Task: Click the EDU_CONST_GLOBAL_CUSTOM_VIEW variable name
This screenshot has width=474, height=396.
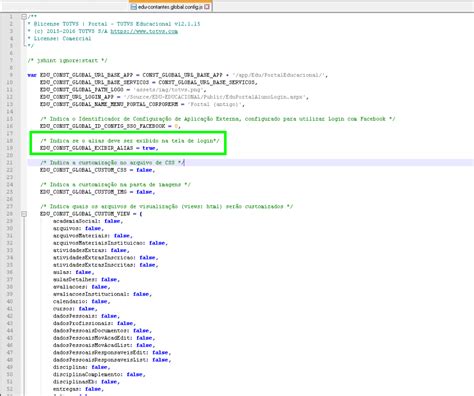Action: coord(85,214)
